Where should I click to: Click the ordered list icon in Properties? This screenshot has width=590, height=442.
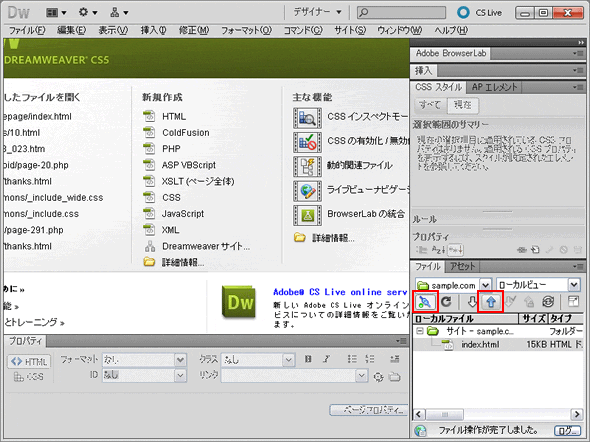(370, 359)
